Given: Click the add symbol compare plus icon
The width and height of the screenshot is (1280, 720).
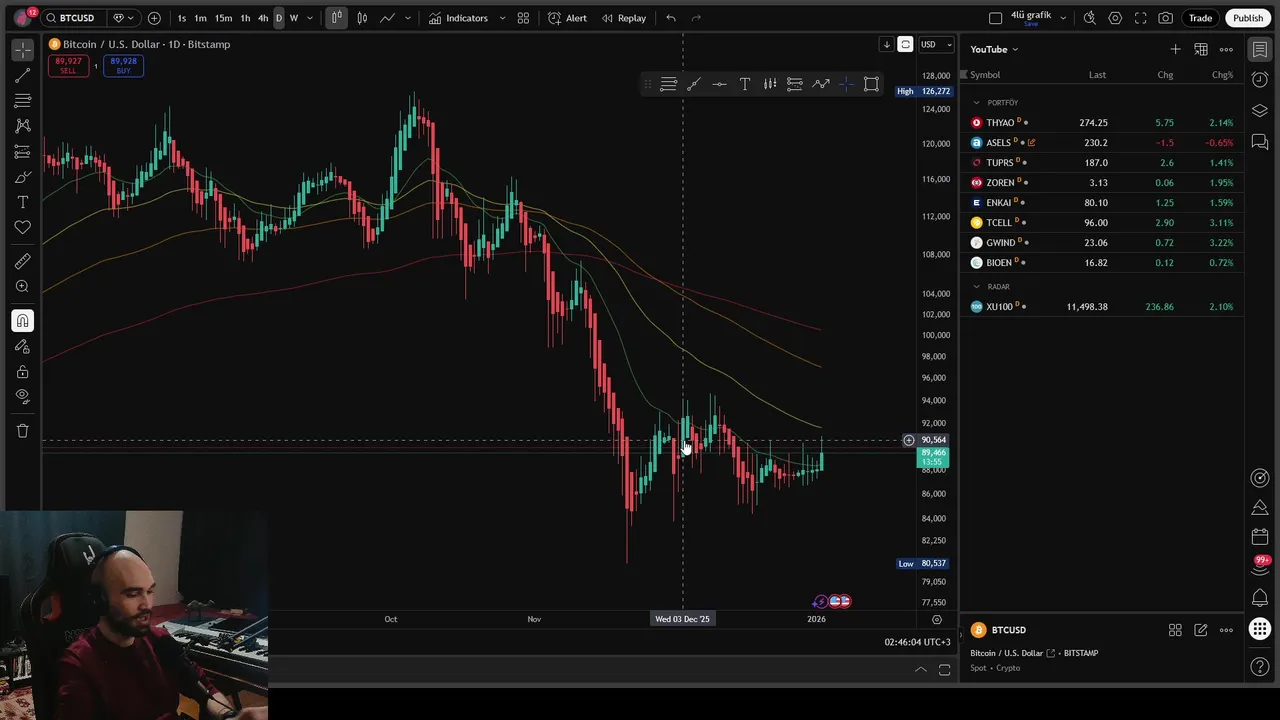Looking at the screenshot, I should click(154, 18).
